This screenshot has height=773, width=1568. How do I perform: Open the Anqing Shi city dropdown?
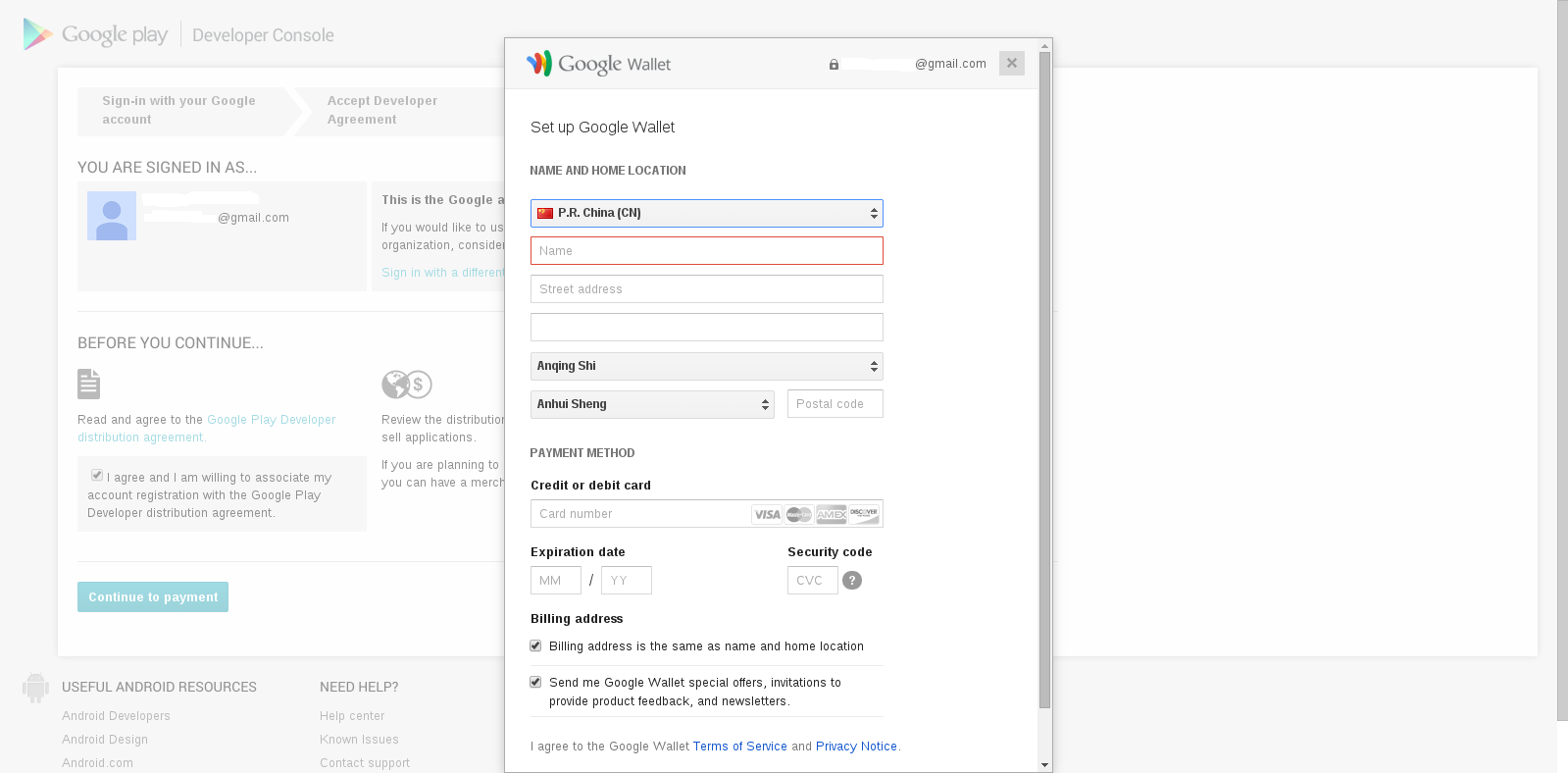coord(706,366)
